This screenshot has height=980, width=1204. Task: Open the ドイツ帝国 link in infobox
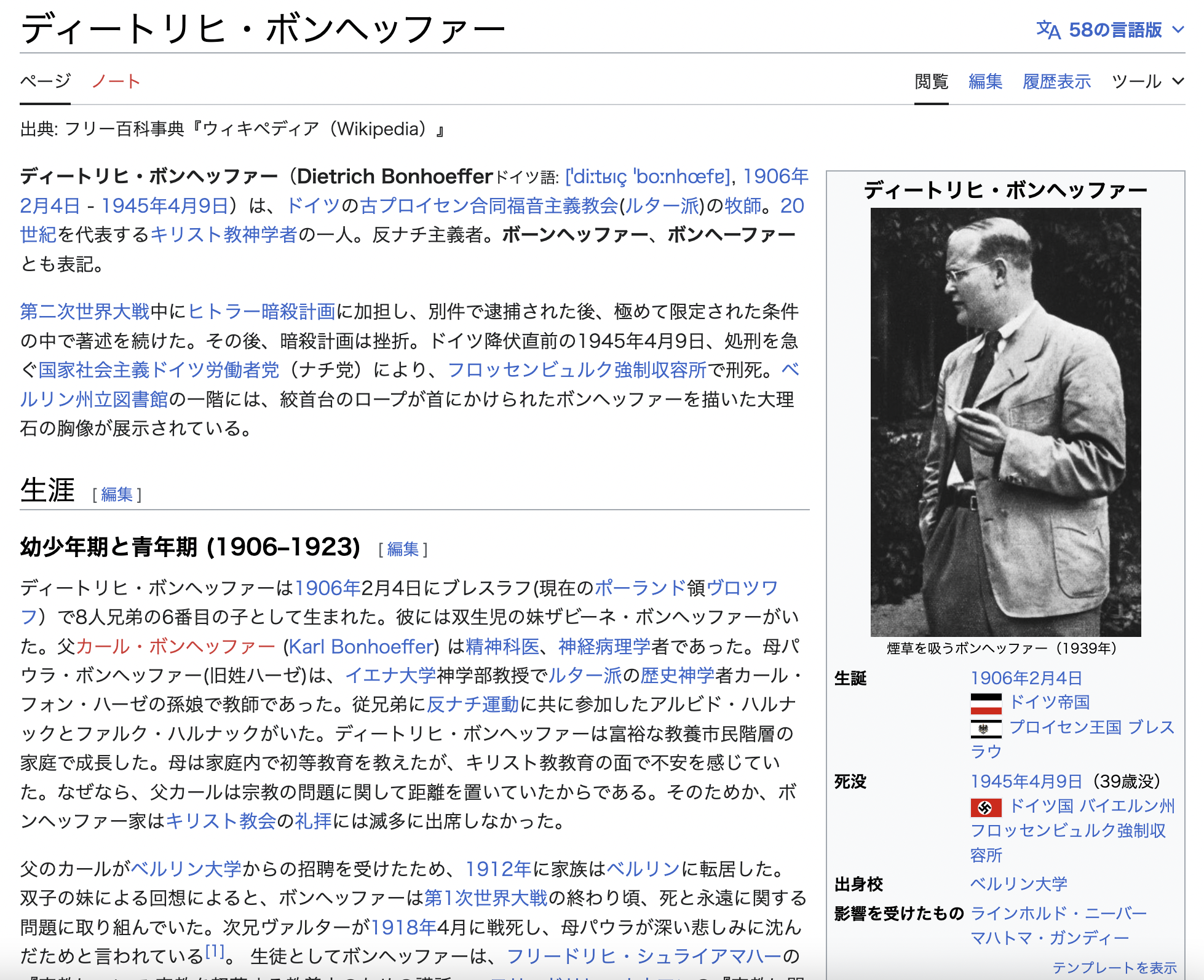point(1050,702)
